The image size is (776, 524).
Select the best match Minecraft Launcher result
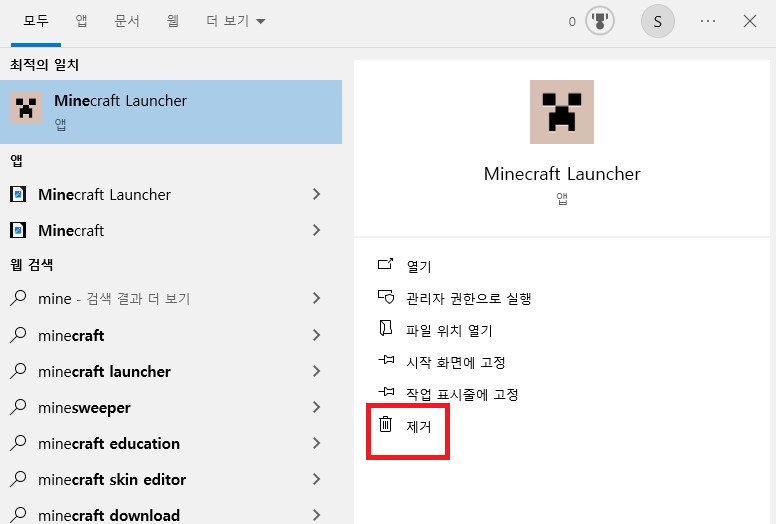point(171,112)
